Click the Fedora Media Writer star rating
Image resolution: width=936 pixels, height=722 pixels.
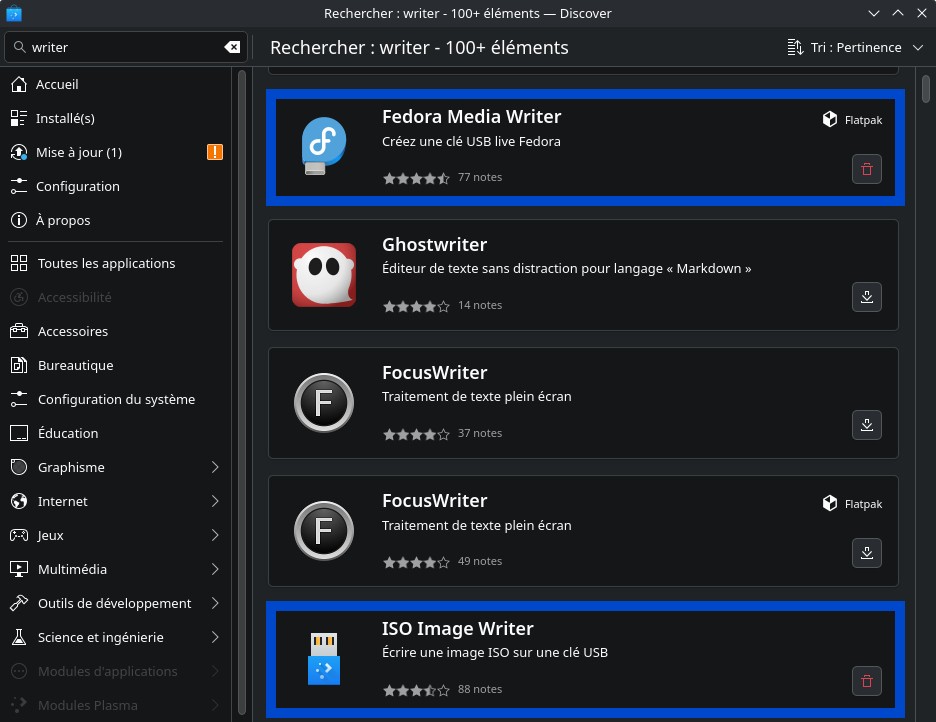(416, 178)
